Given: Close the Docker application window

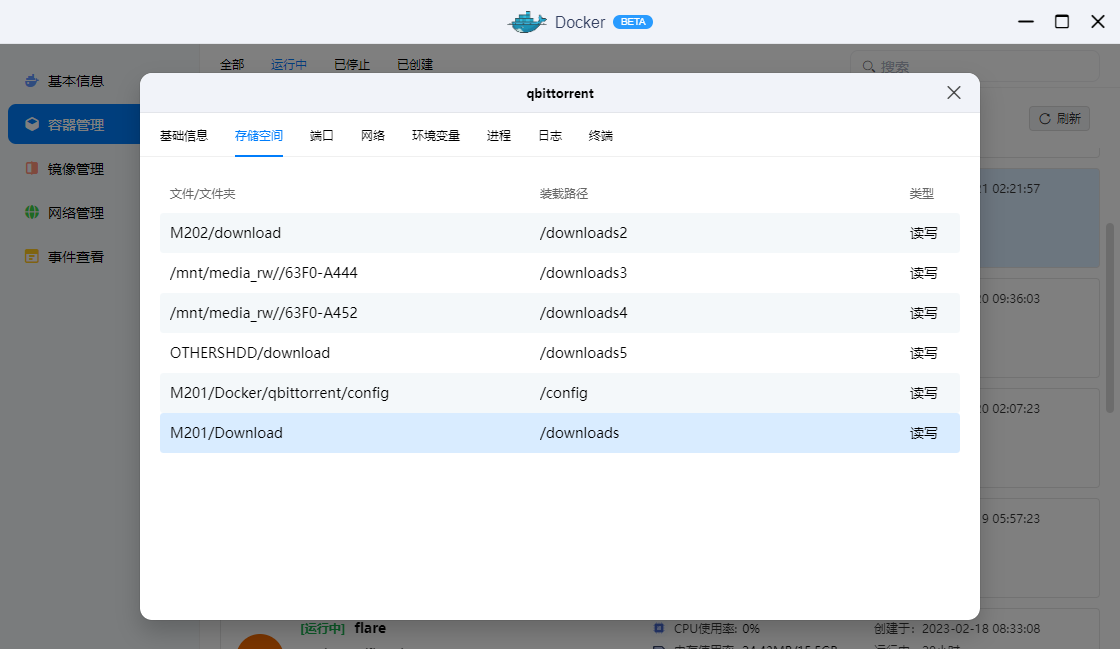Looking at the screenshot, I should 1098,21.
